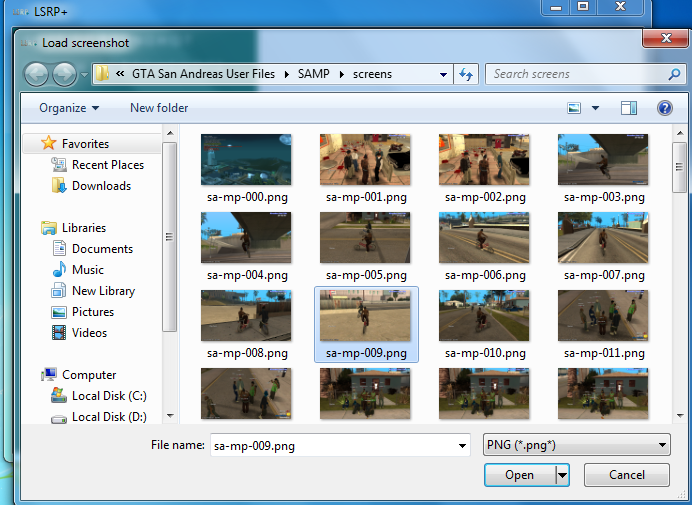This screenshot has width=692, height=505.
Task: Create a New folder
Action: pos(159,108)
